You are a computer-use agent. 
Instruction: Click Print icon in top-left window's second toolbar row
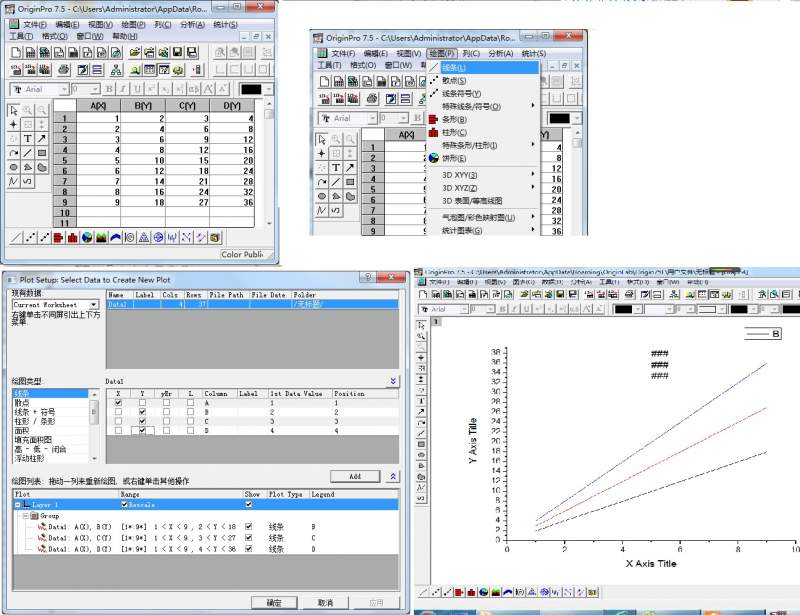pyautogui.click(x=64, y=69)
